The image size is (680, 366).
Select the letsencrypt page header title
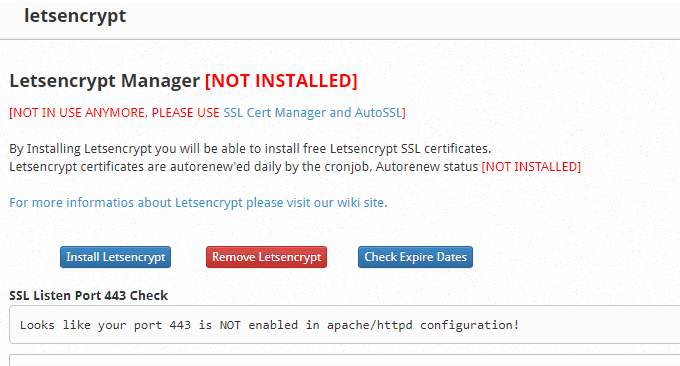click(x=75, y=16)
